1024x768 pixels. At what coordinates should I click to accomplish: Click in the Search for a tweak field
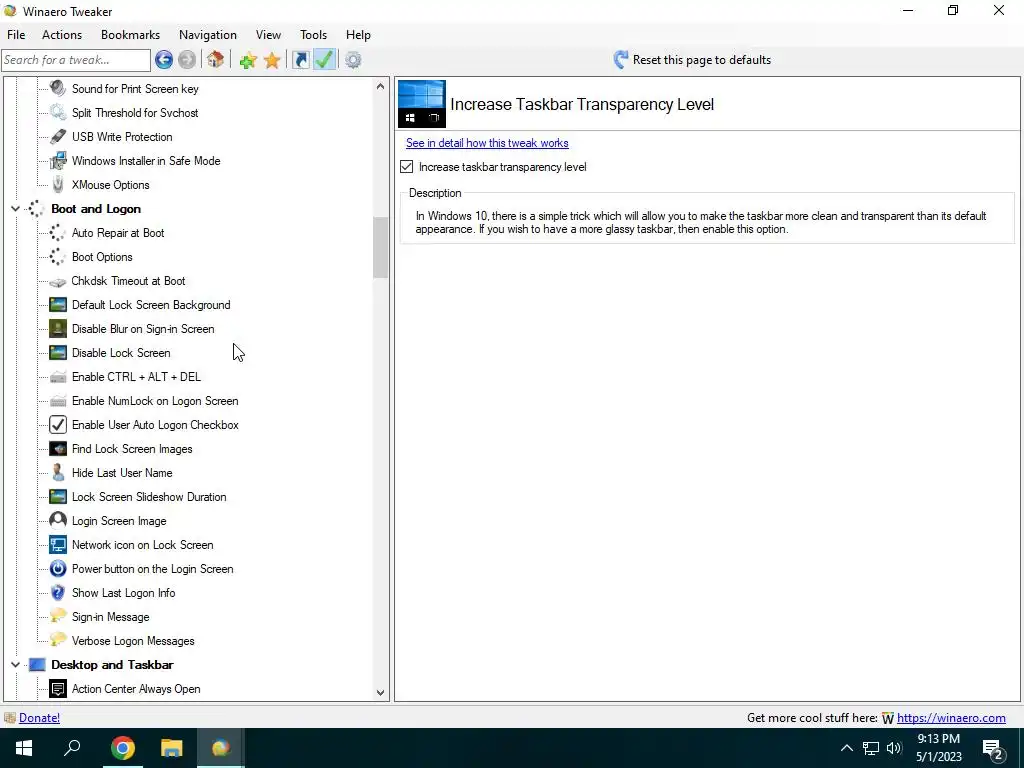[x=76, y=60]
